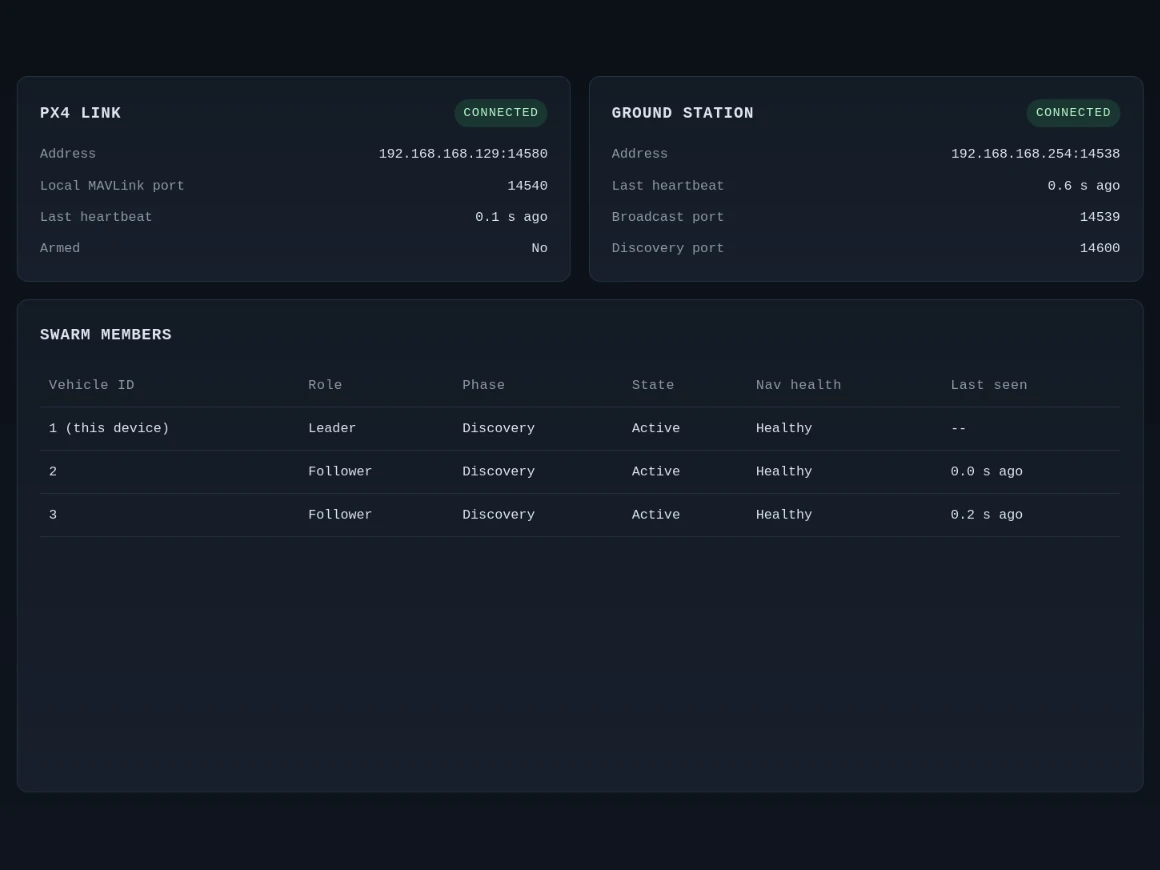Click the Nav health column header

[x=798, y=385]
